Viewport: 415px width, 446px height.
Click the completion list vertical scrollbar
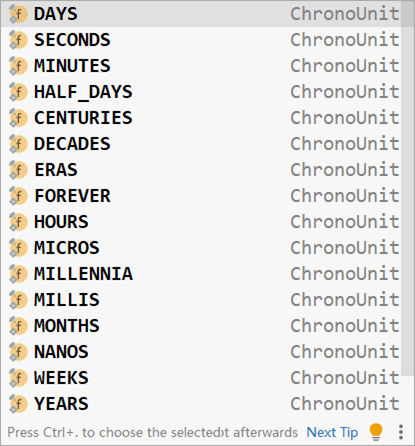click(x=407, y=188)
